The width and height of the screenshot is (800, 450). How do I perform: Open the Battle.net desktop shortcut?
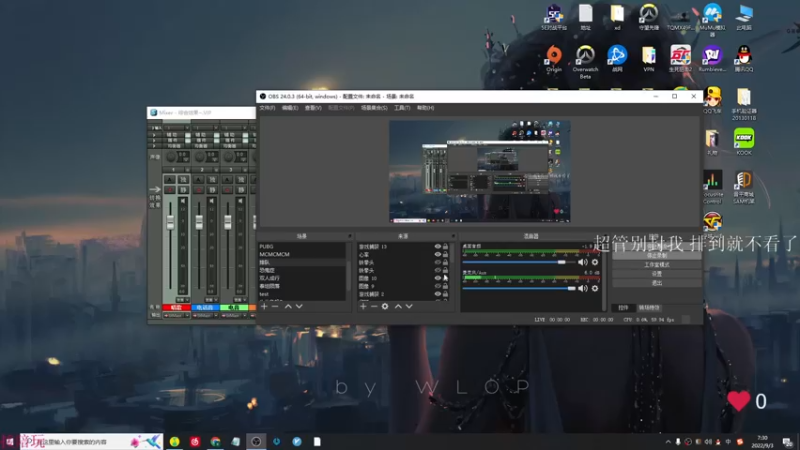pyautogui.click(x=617, y=59)
